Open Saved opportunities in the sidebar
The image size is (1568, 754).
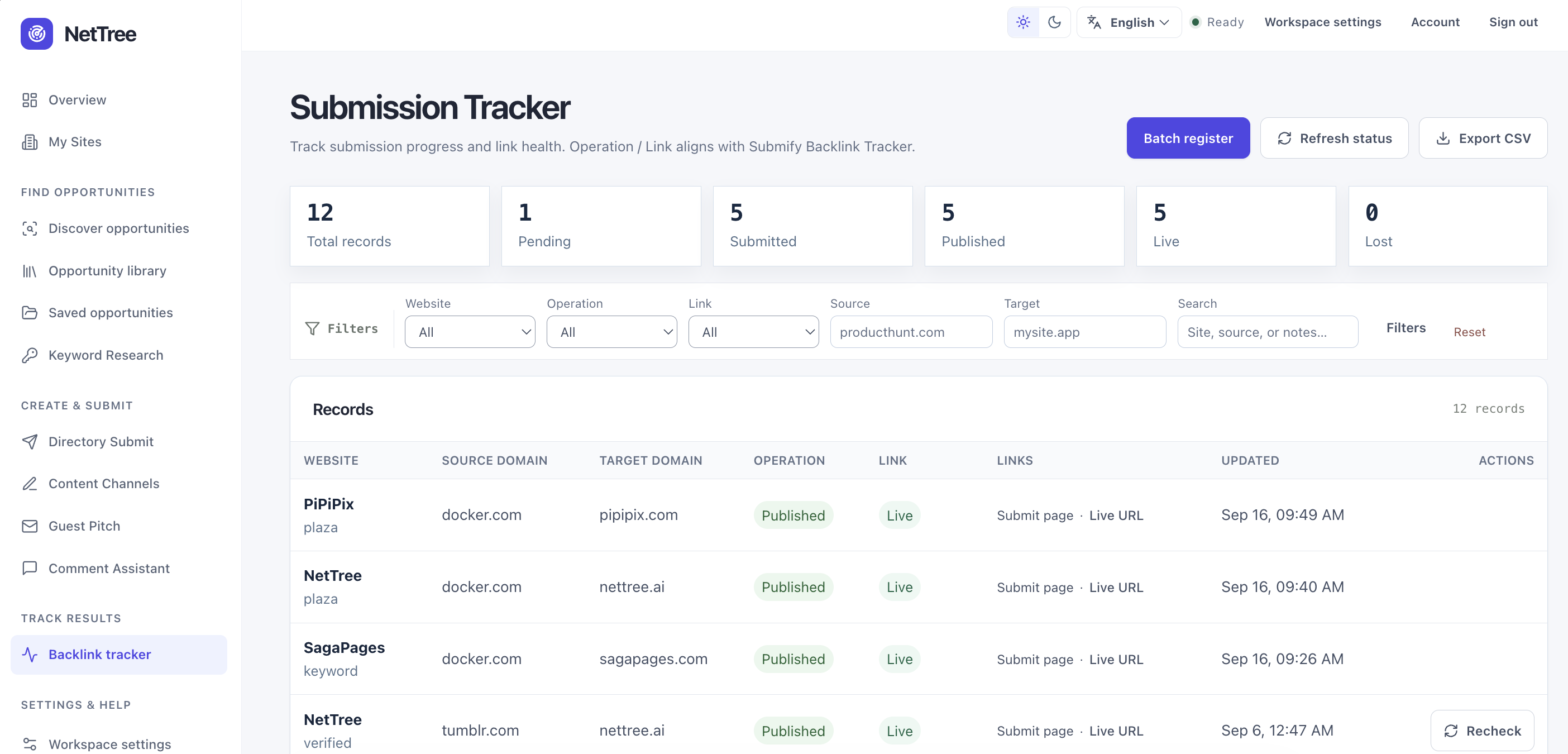click(x=119, y=312)
